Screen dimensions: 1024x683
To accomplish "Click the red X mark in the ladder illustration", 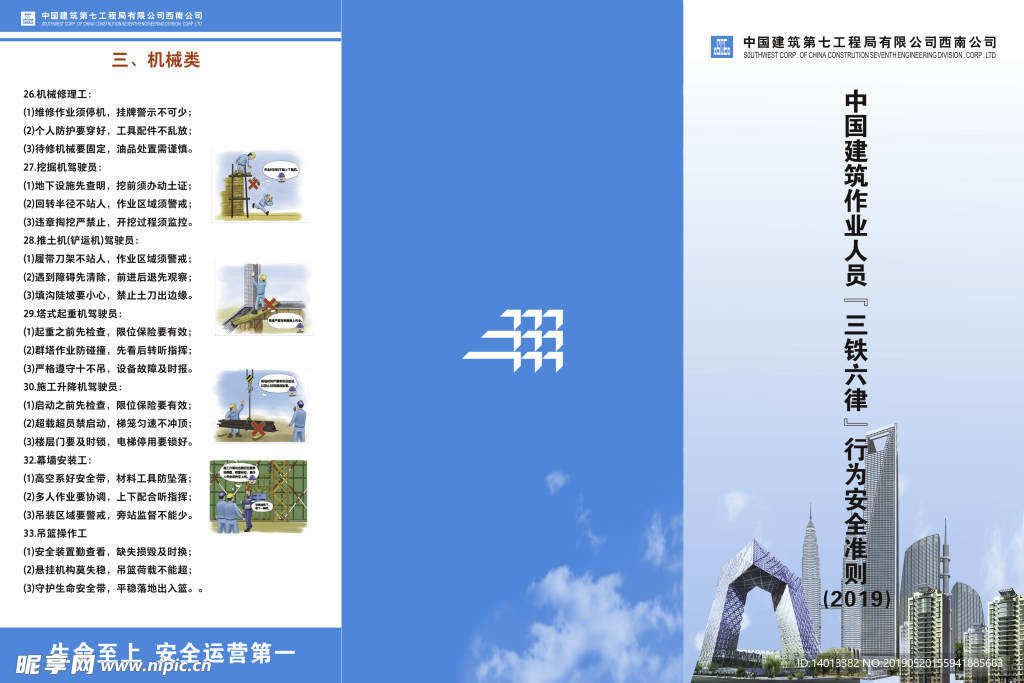I will [x=254, y=183].
